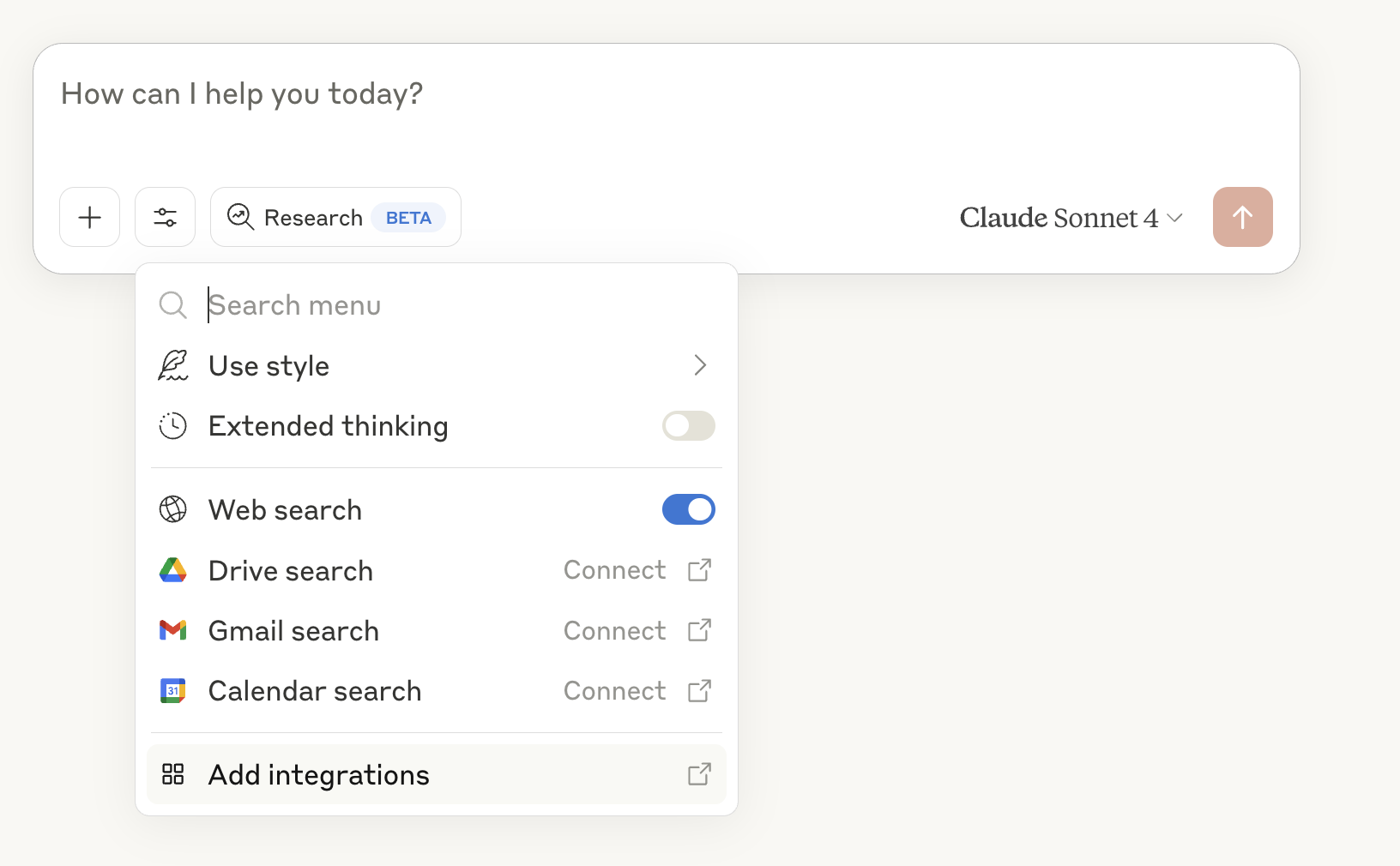This screenshot has width=1400, height=866.
Task: Click the chevron next to Use style
Action: (x=700, y=366)
